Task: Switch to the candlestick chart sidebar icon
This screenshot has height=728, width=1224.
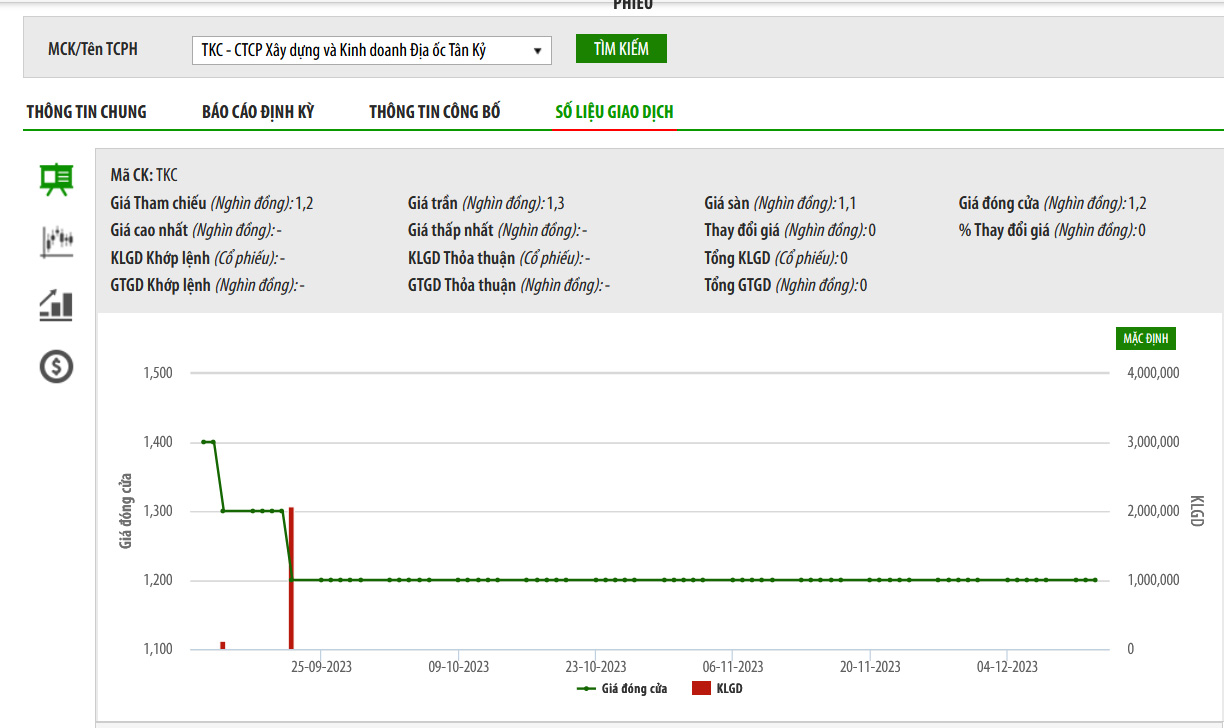Action: pyautogui.click(x=56, y=241)
